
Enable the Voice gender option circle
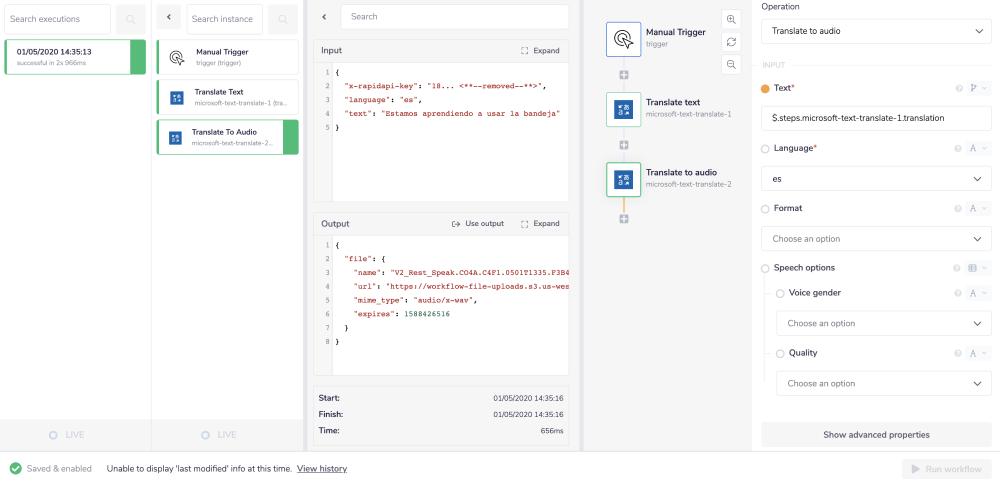(781, 293)
